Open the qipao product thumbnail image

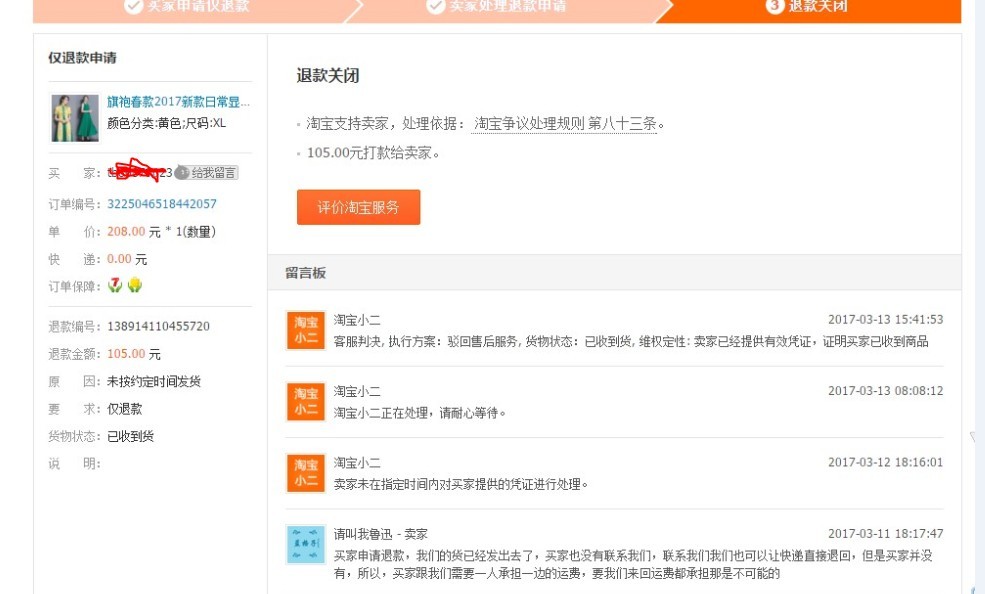click(x=75, y=117)
